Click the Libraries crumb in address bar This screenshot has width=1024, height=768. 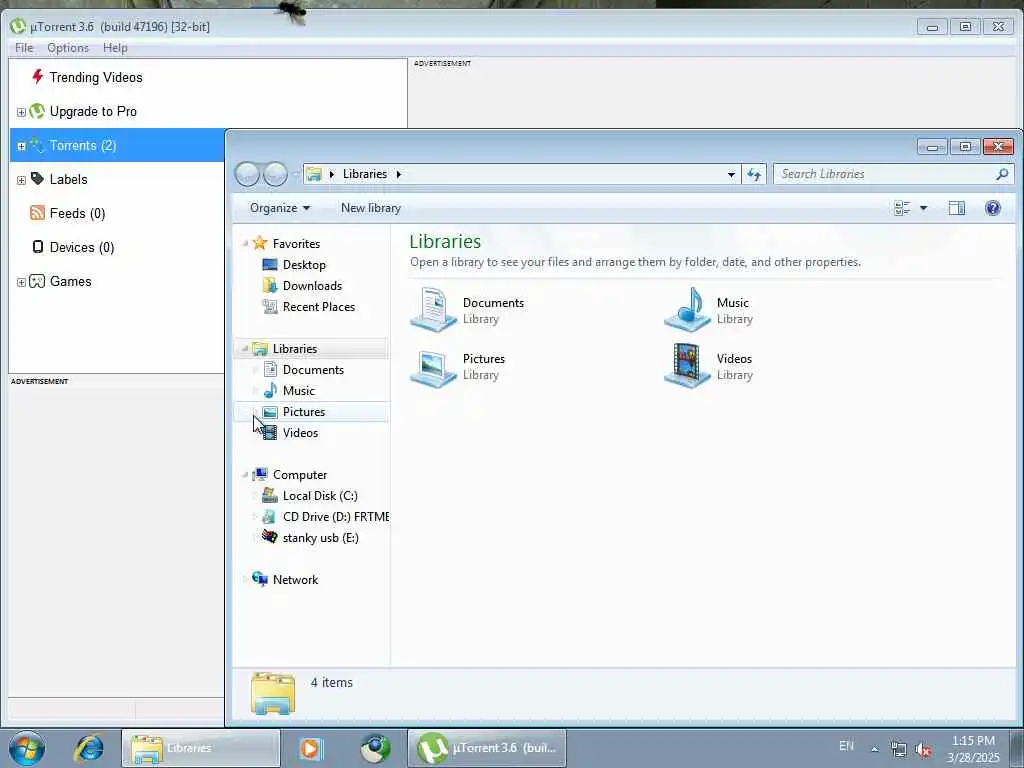(x=364, y=174)
